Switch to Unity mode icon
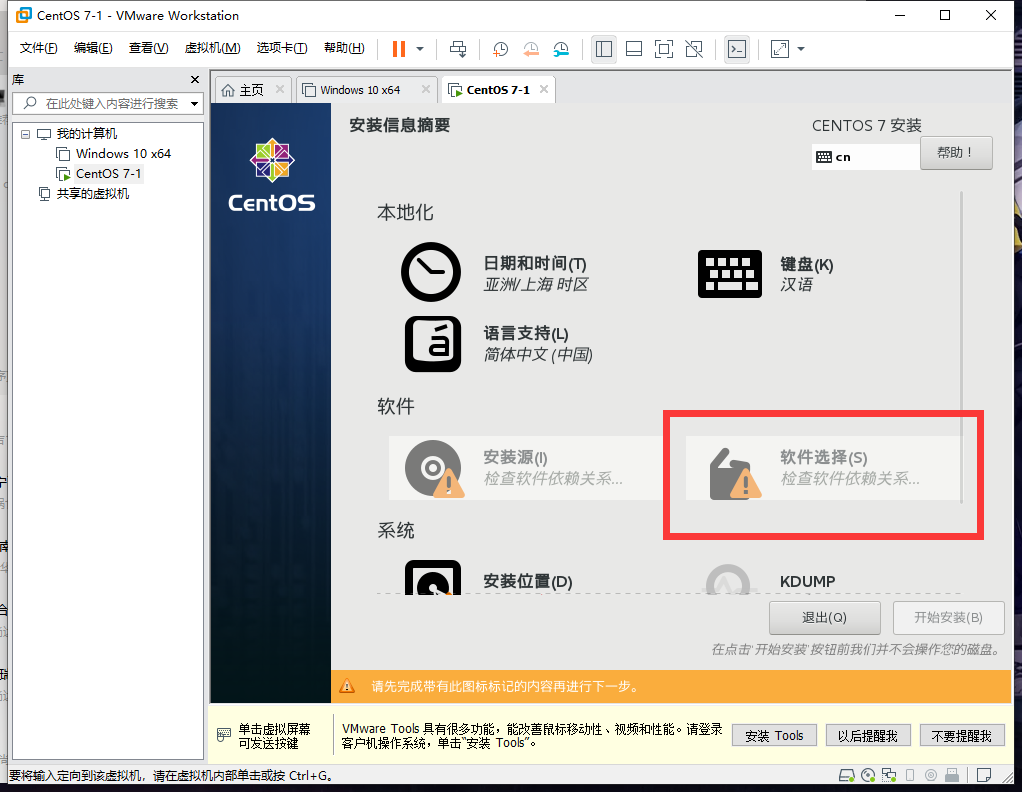 point(694,49)
